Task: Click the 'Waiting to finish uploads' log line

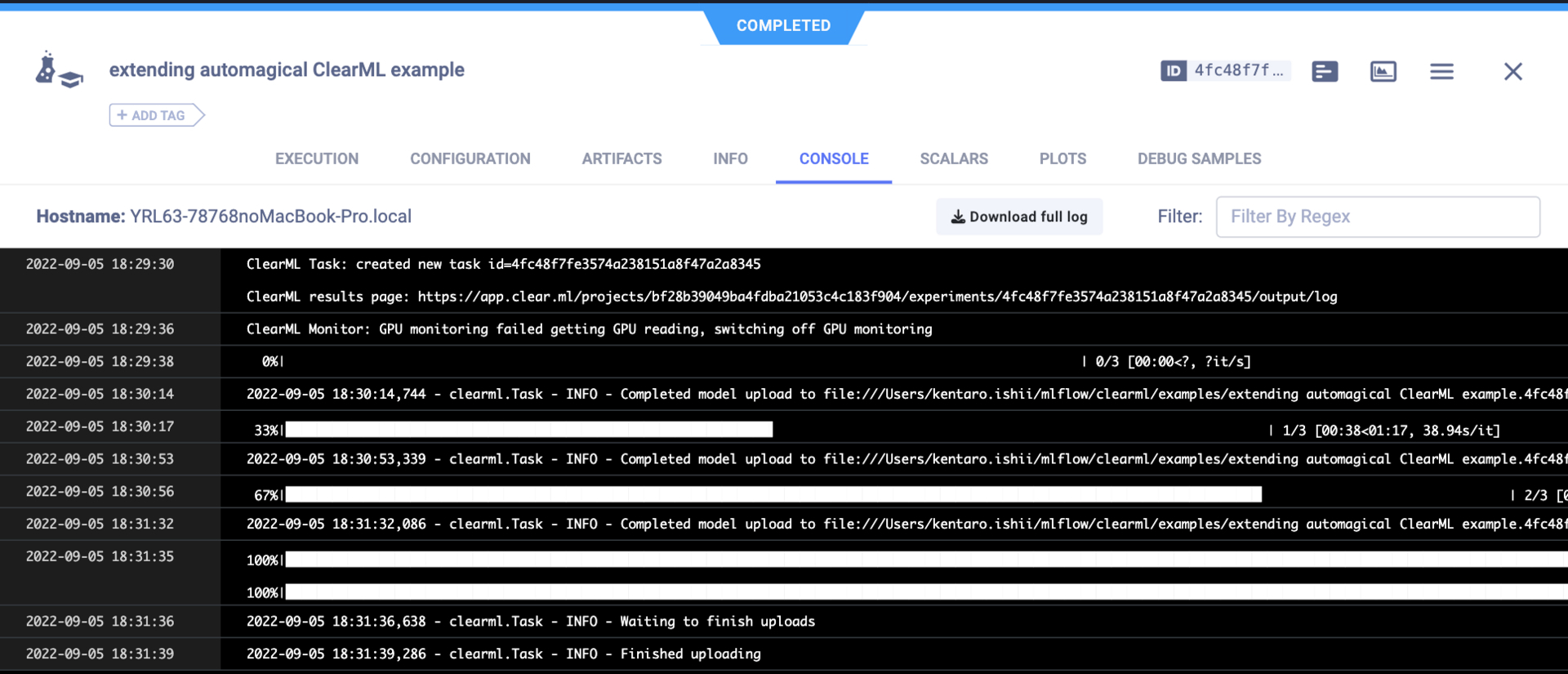Action: pos(531,622)
